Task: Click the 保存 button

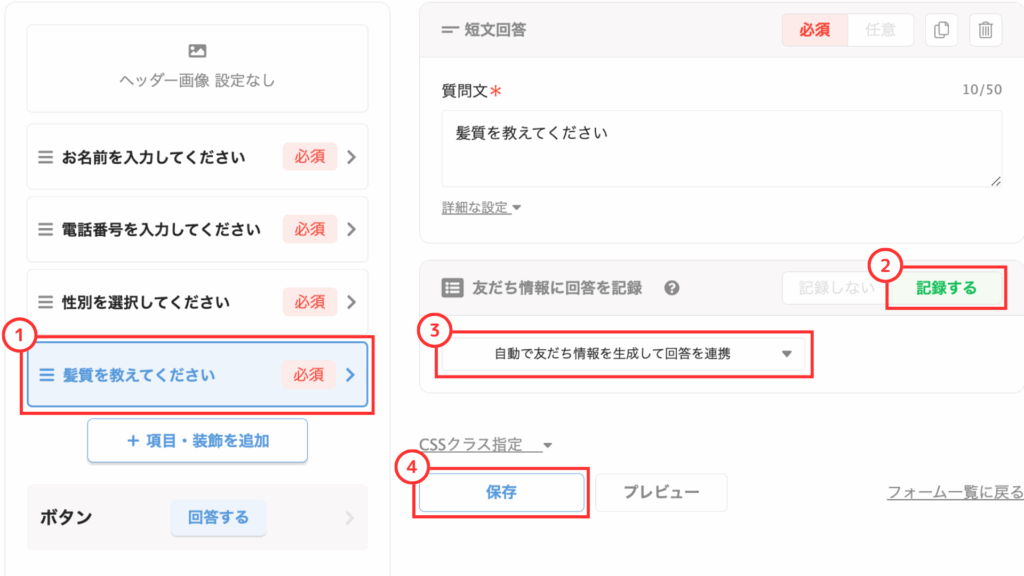Action: pyautogui.click(x=502, y=492)
